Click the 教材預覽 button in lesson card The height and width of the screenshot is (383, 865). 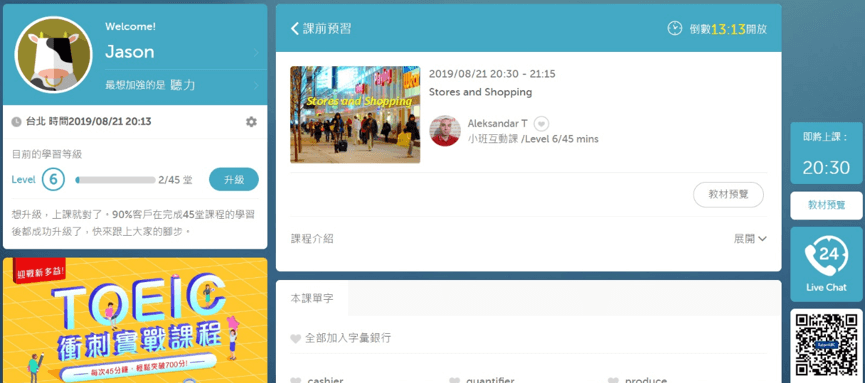coord(728,195)
